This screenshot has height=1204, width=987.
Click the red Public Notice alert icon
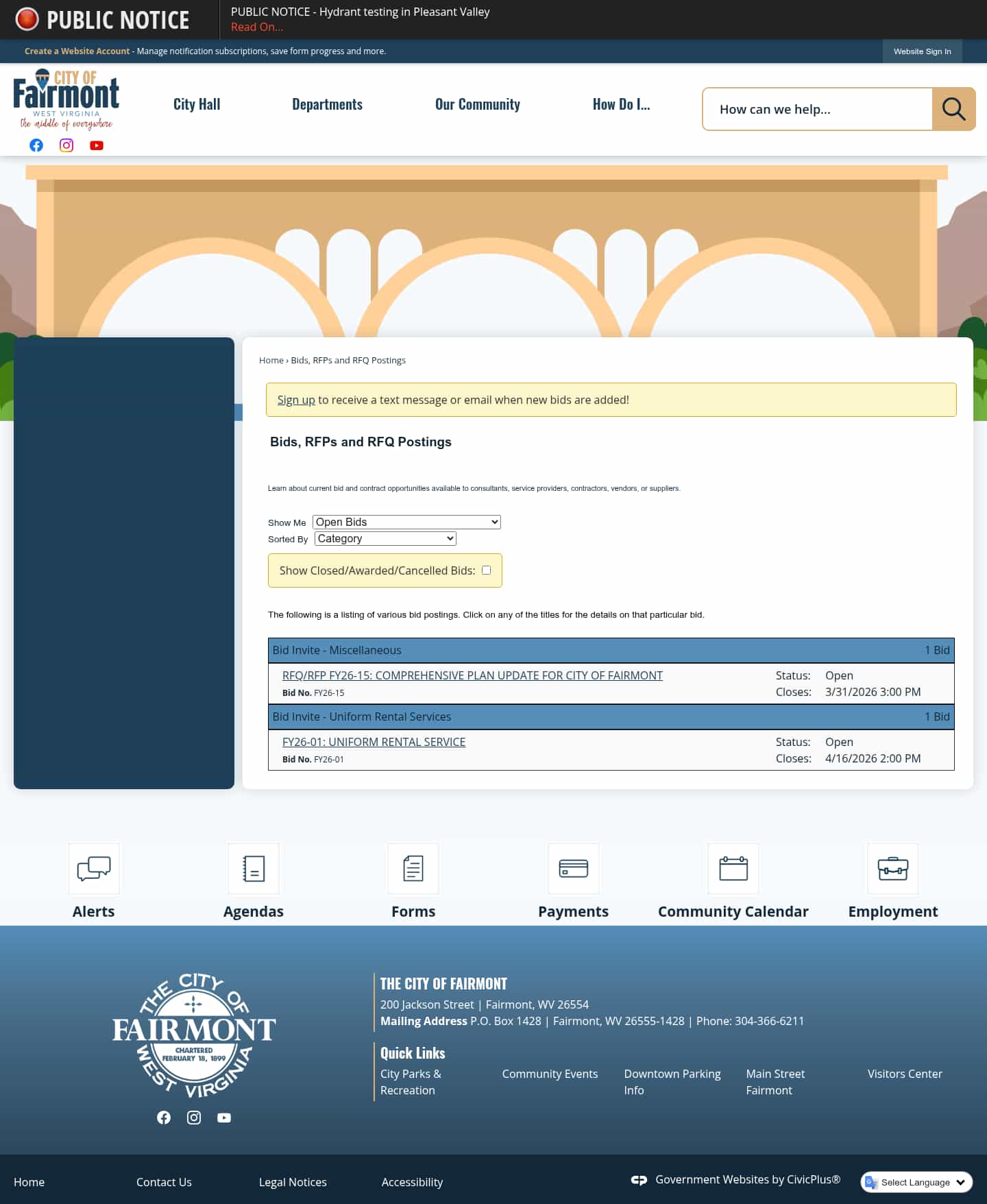[x=27, y=19]
